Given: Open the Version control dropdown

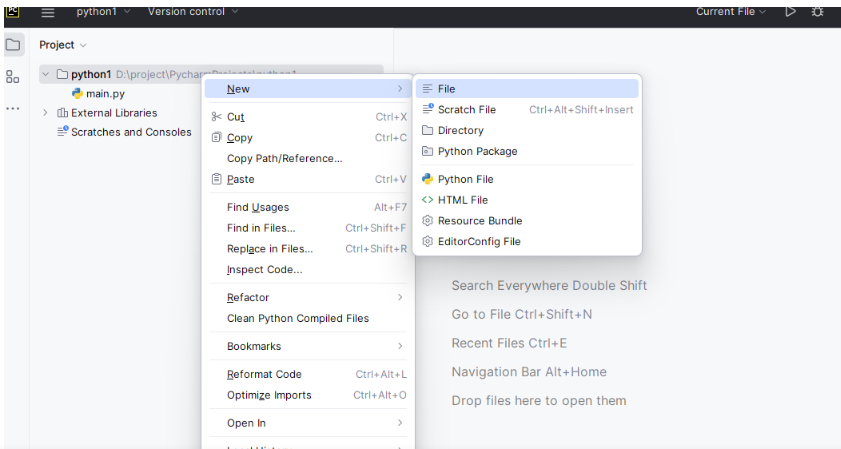Looking at the screenshot, I should tap(193, 12).
